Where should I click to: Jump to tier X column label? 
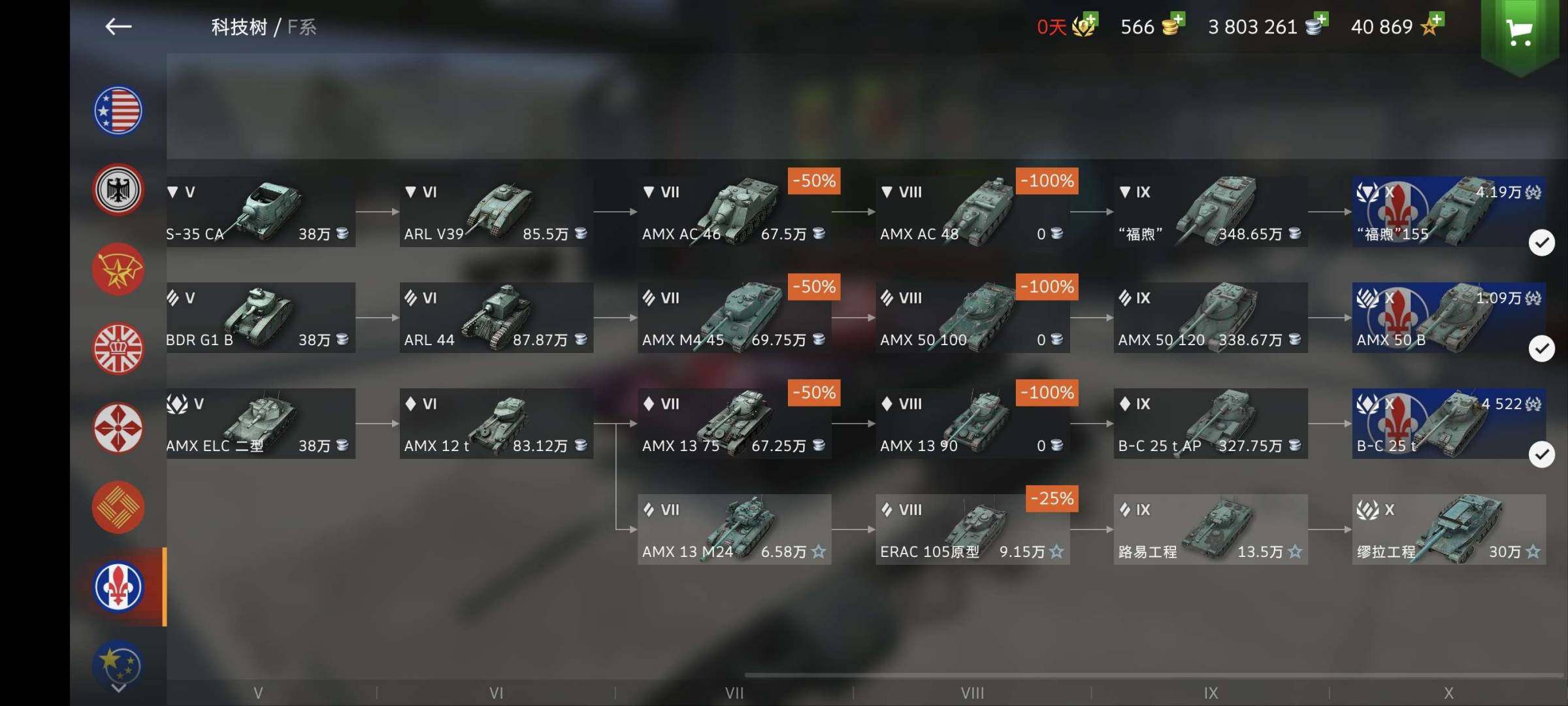coord(1448,693)
